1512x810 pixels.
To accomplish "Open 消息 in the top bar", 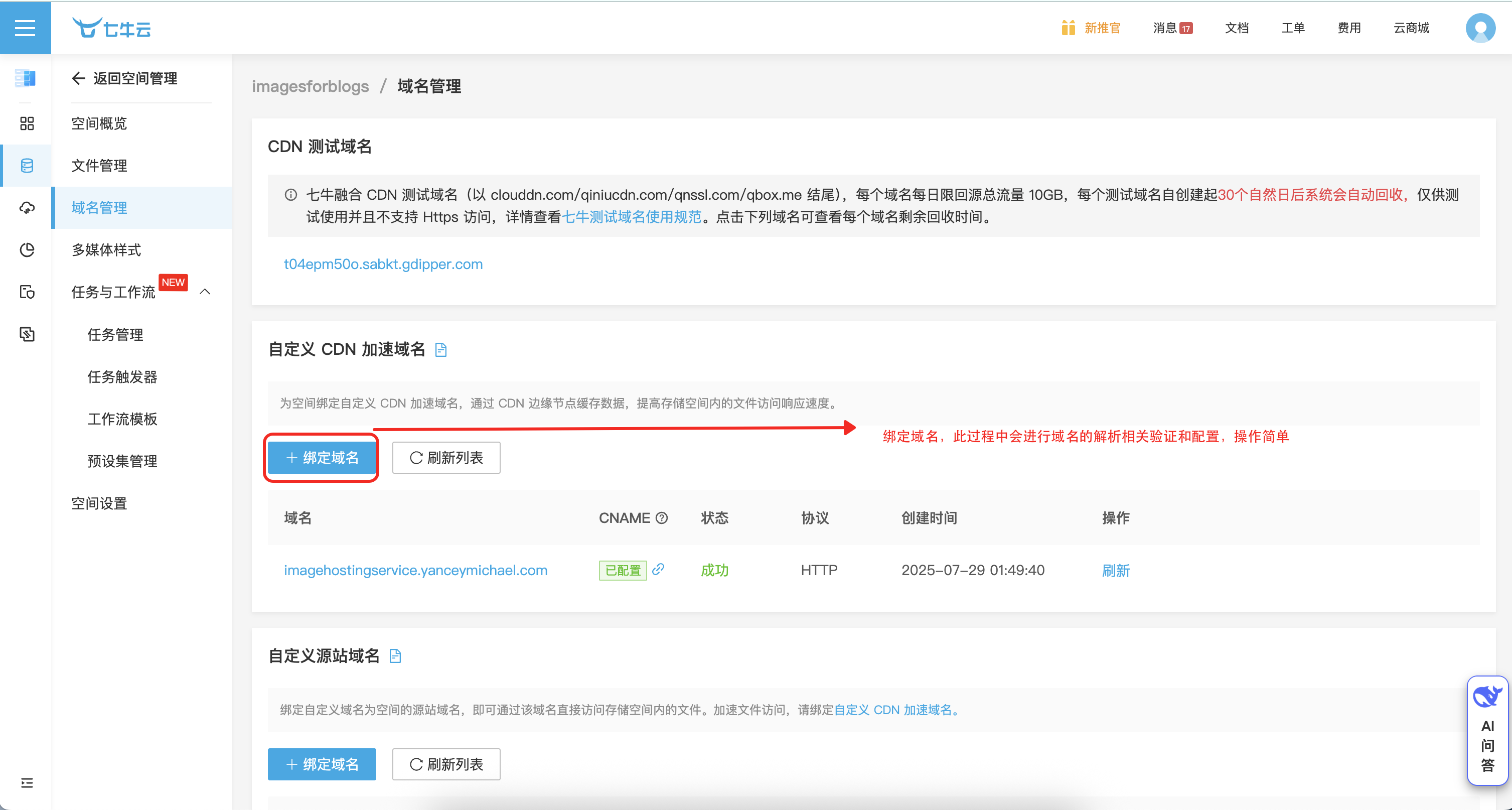I will tap(1164, 28).
